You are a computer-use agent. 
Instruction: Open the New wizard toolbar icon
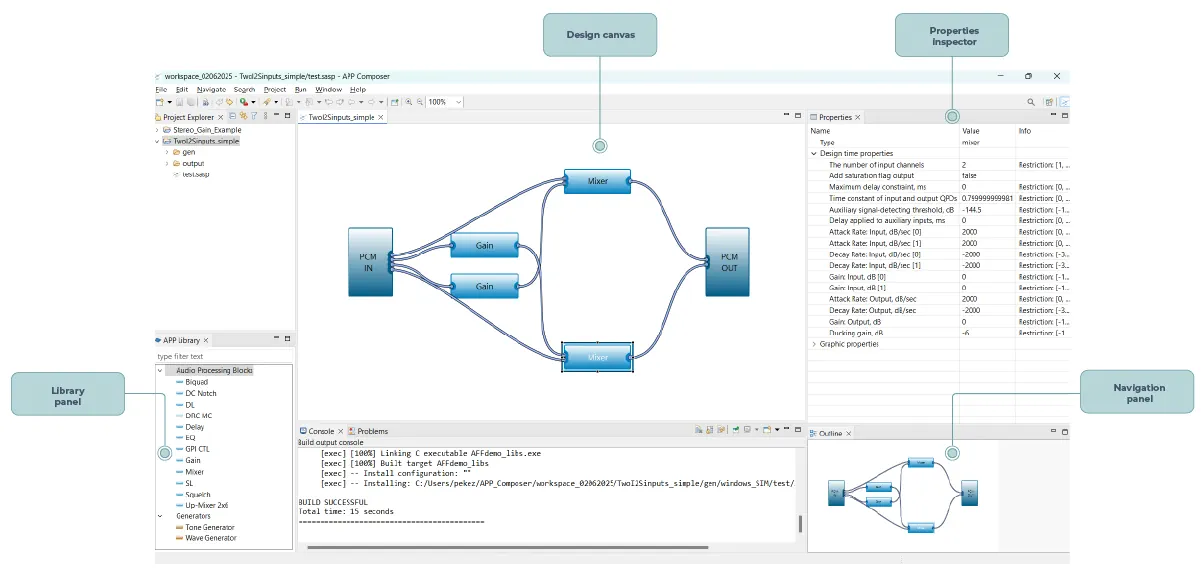159,102
